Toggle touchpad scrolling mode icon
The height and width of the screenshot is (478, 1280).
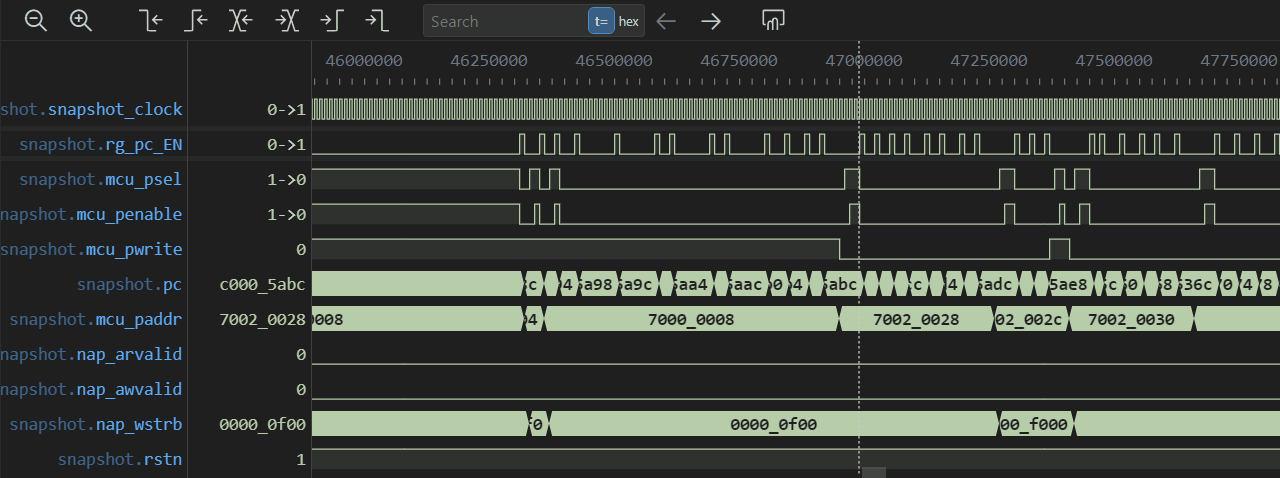(772, 21)
